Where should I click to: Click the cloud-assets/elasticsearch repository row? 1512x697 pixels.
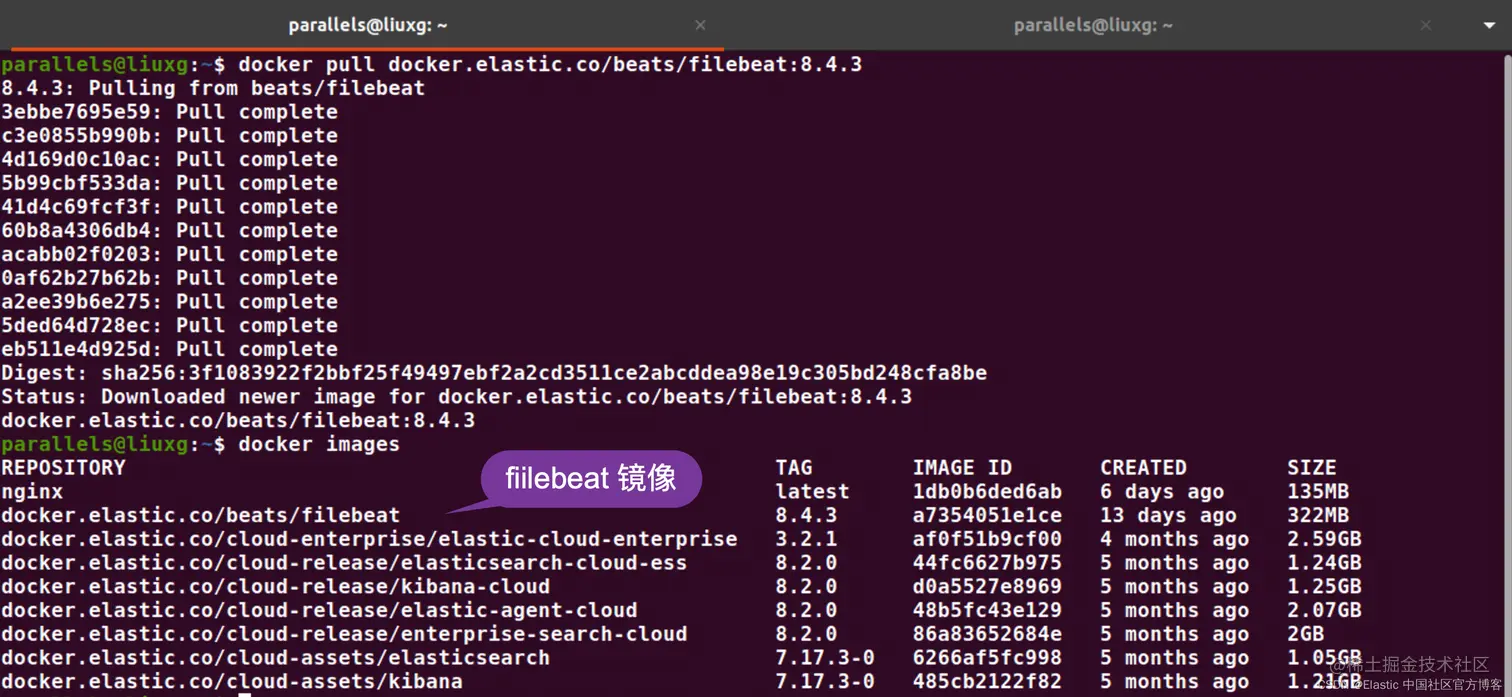(275, 658)
